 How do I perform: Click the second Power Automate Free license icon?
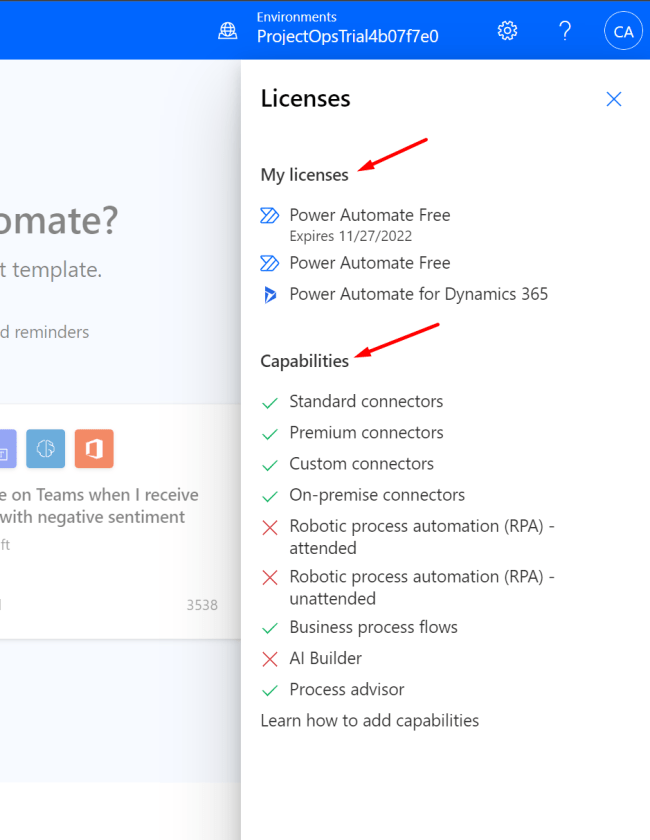(x=269, y=263)
